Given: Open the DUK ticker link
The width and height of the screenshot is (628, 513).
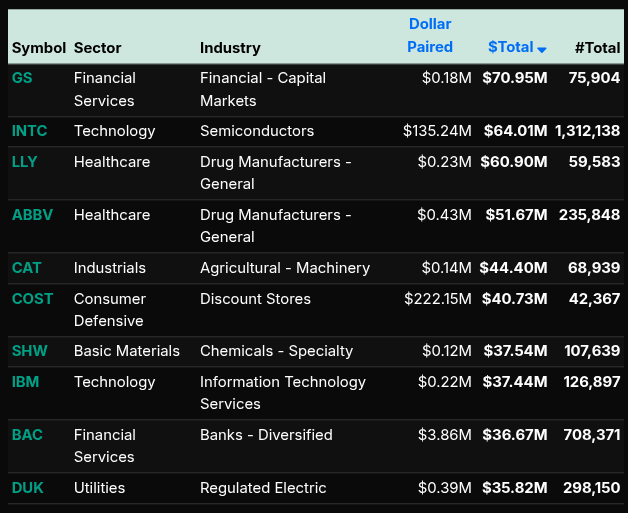Looking at the screenshot, I should 28,488.
